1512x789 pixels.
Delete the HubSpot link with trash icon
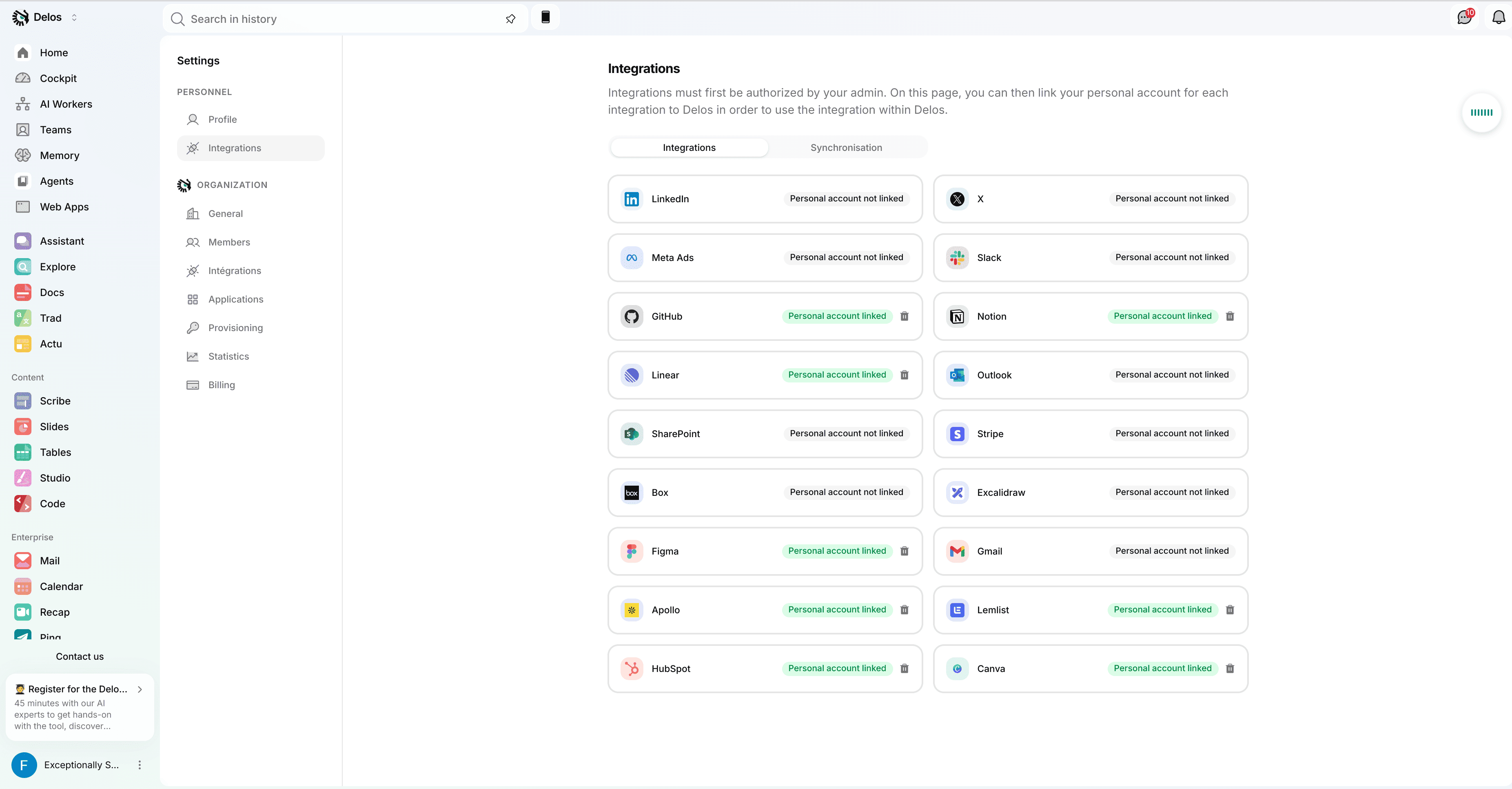click(x=905, y=668)
